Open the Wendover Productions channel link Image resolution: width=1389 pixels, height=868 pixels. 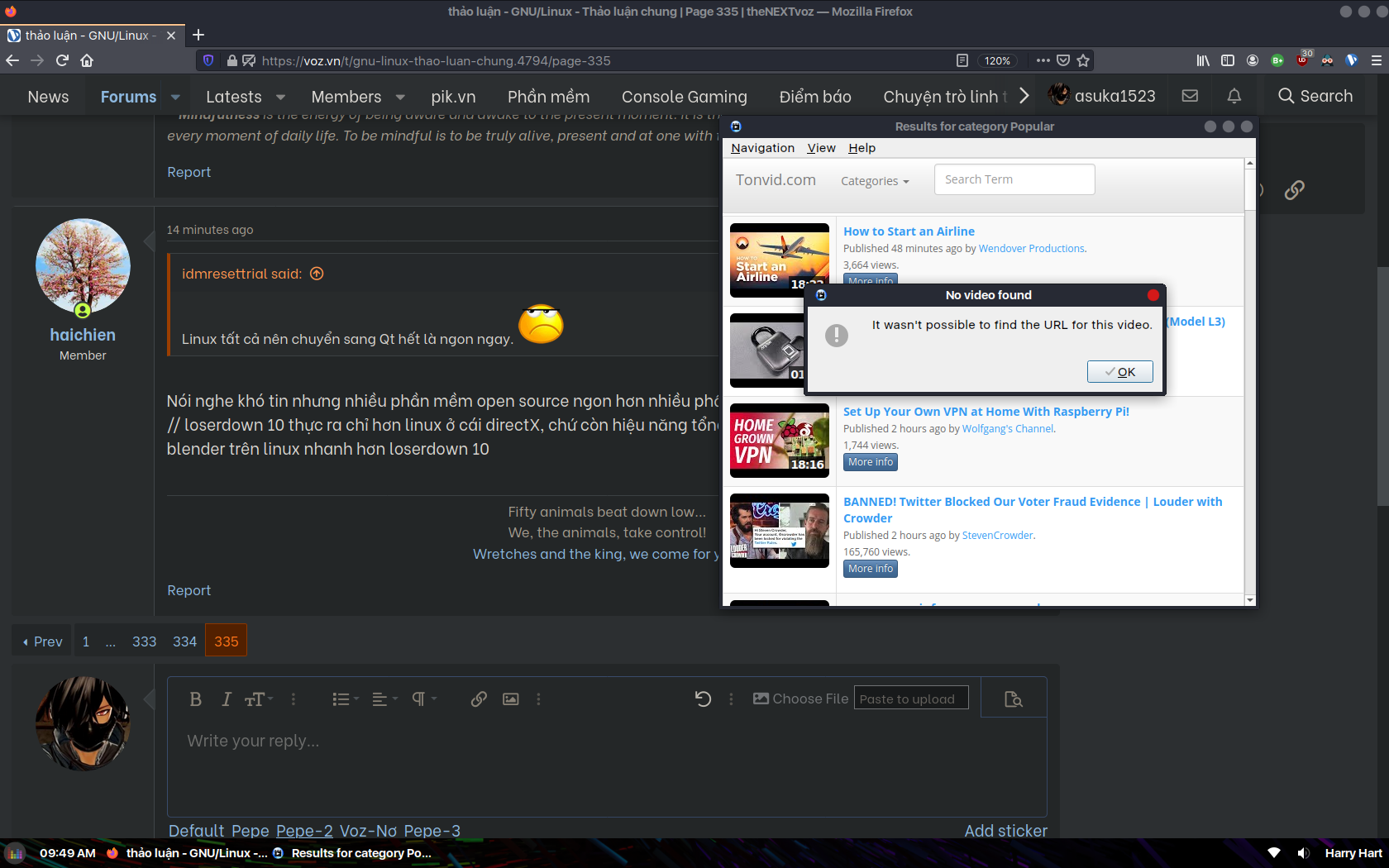coord(1031,249)
